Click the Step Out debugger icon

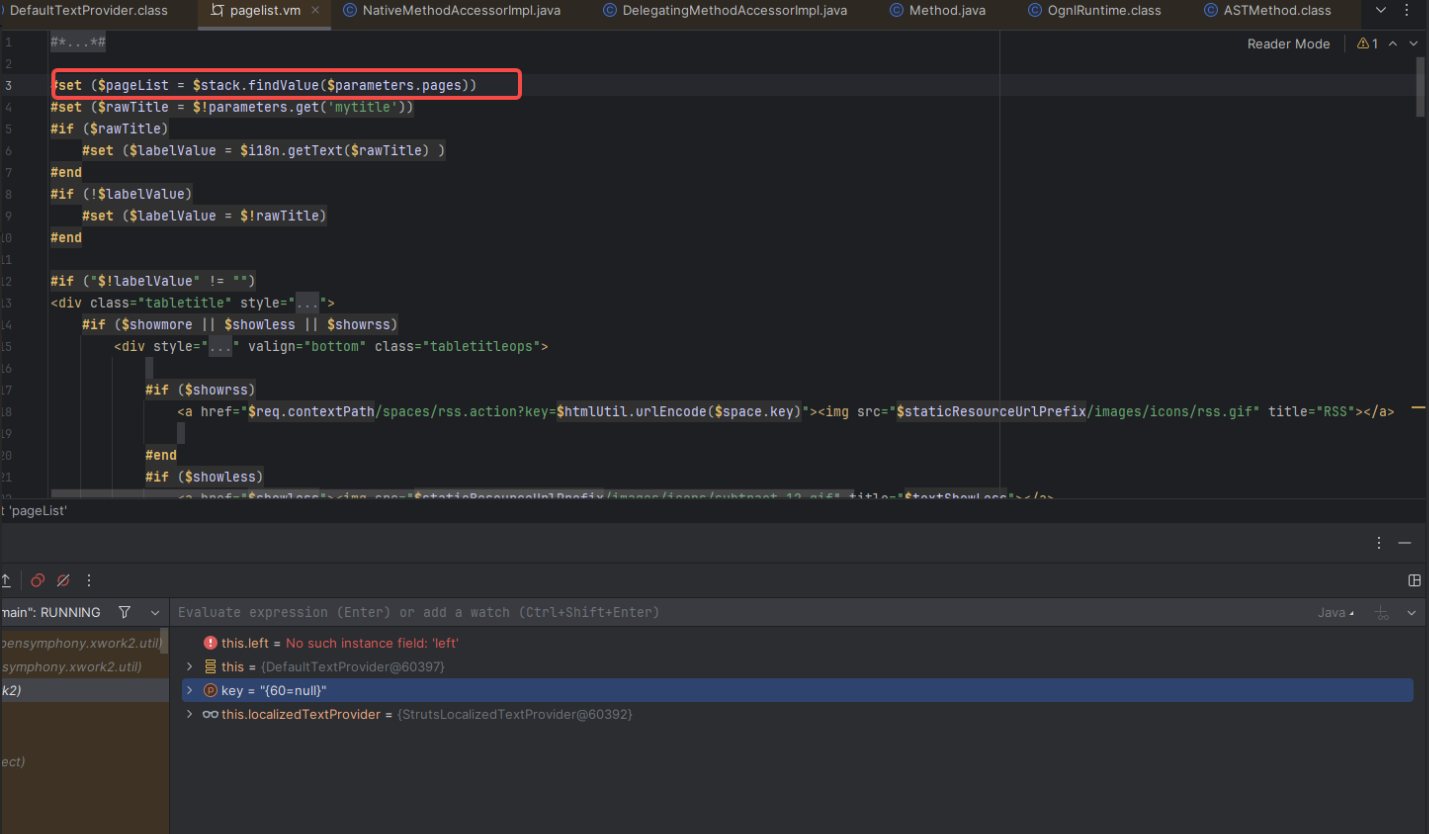point(5,580)
